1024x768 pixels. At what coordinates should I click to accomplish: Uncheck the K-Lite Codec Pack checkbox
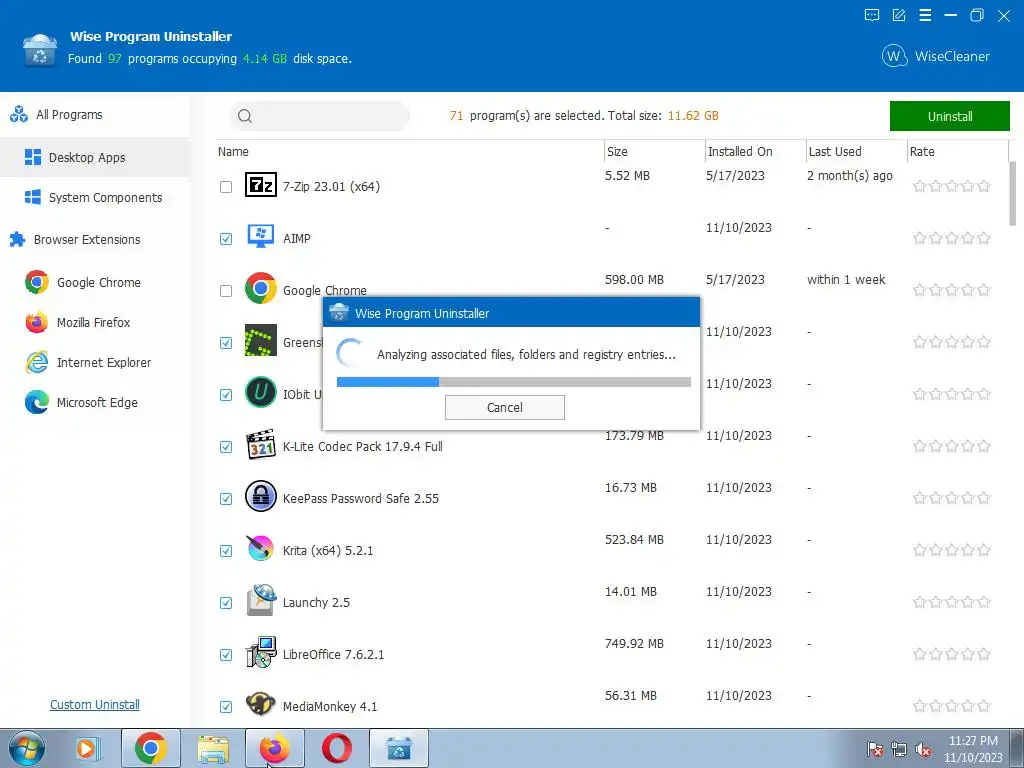tap(226, 447)
